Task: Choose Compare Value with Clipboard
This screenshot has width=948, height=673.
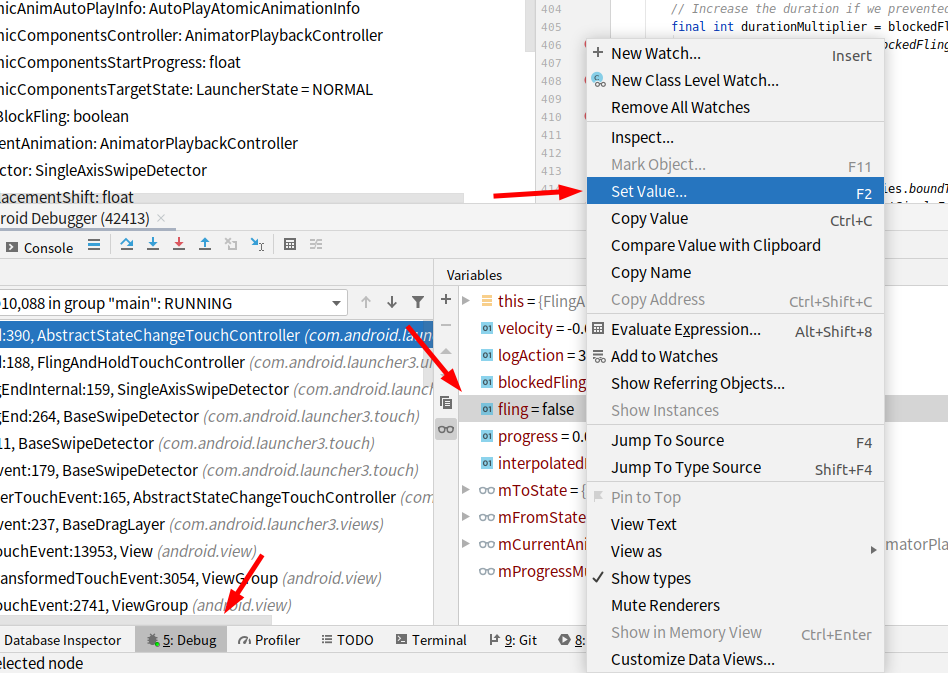Action: (735, 245)
